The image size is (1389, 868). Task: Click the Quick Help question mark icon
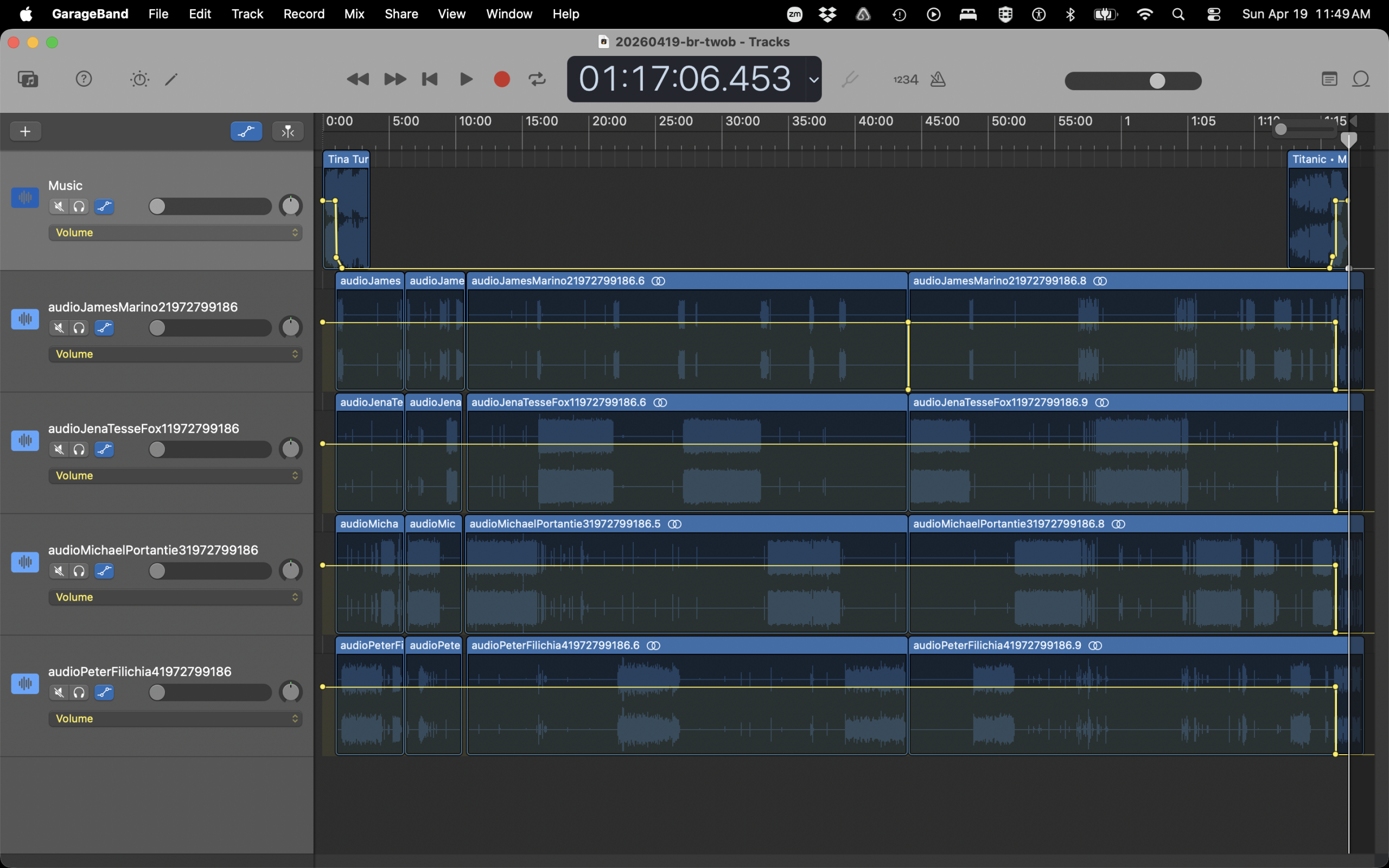click(x=84, y=79)
